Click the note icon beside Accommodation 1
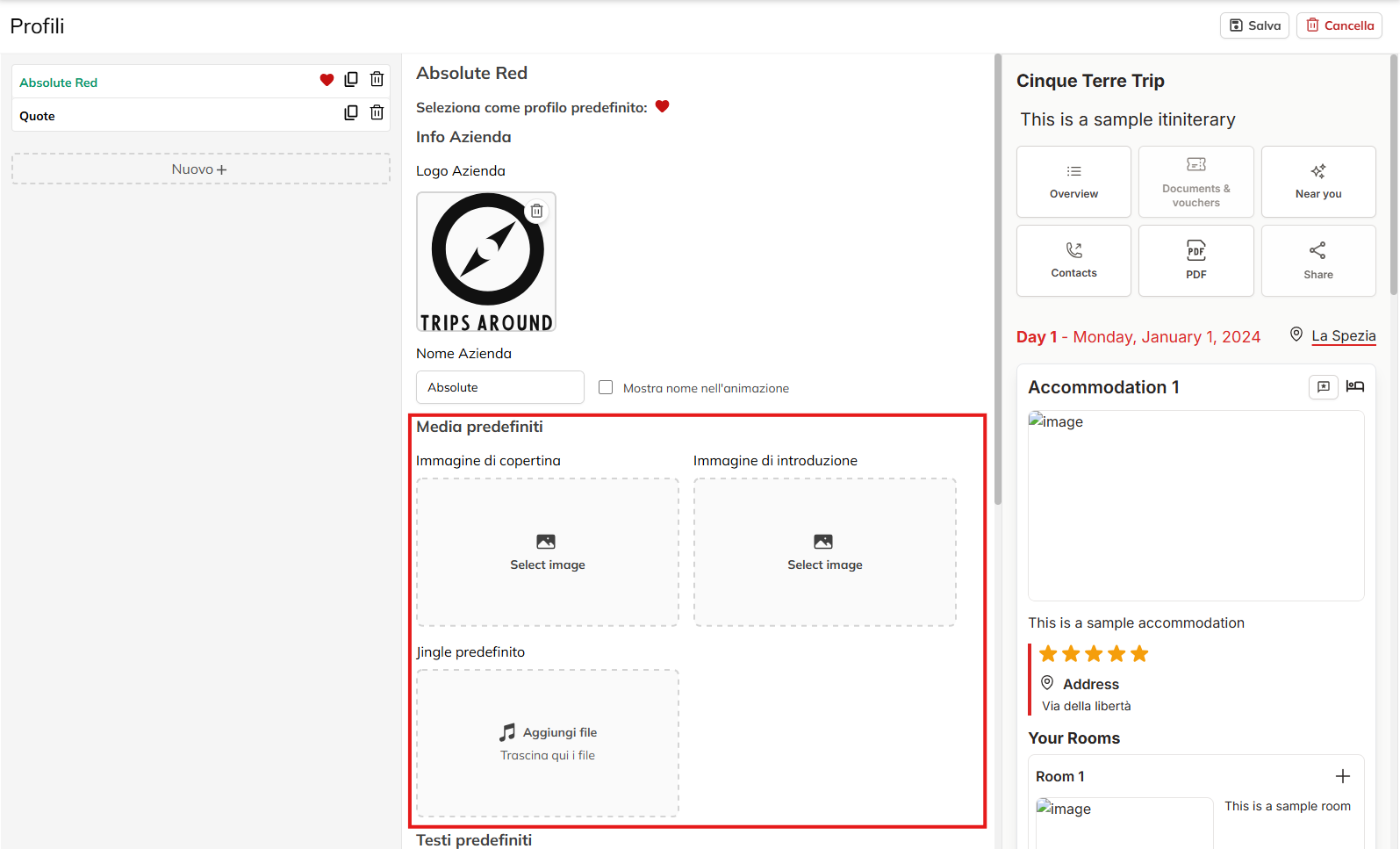This screenshot has width=1400, height=849. (1324, 386)
